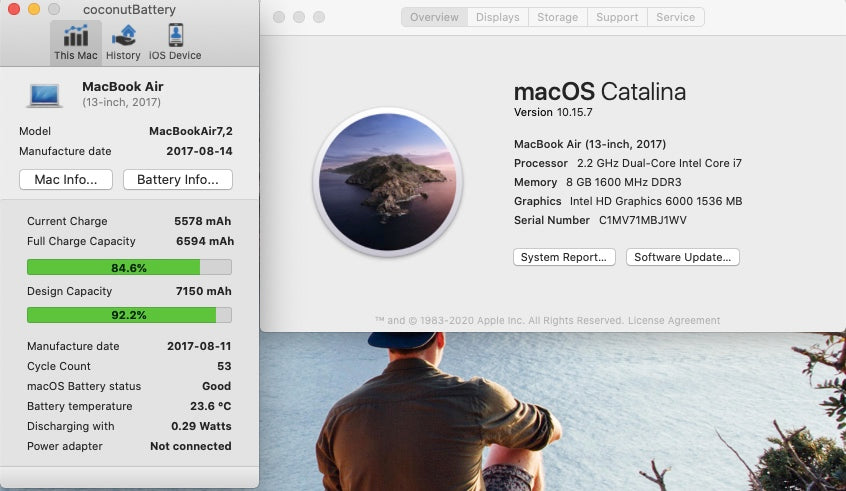Open System Report...
Screen dimensions: 846x491
(x=564, y=257)
